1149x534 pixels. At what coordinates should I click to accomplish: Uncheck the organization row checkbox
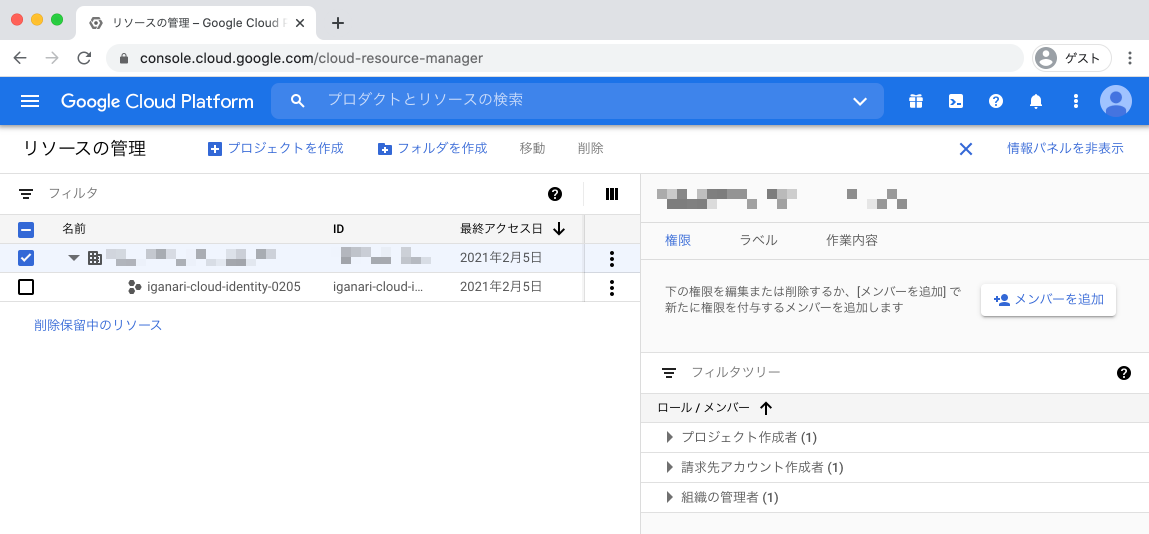coord(26,258)
